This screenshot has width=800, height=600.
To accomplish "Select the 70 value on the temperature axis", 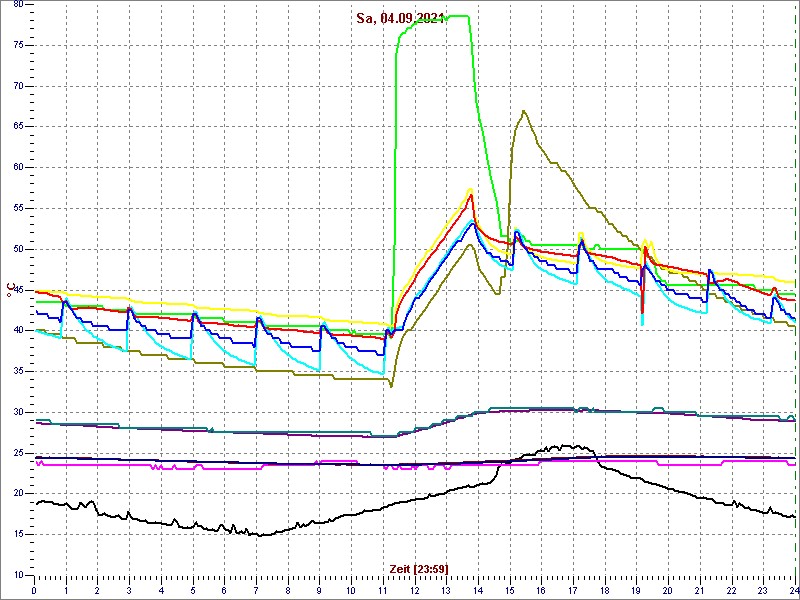I will 18,86.
